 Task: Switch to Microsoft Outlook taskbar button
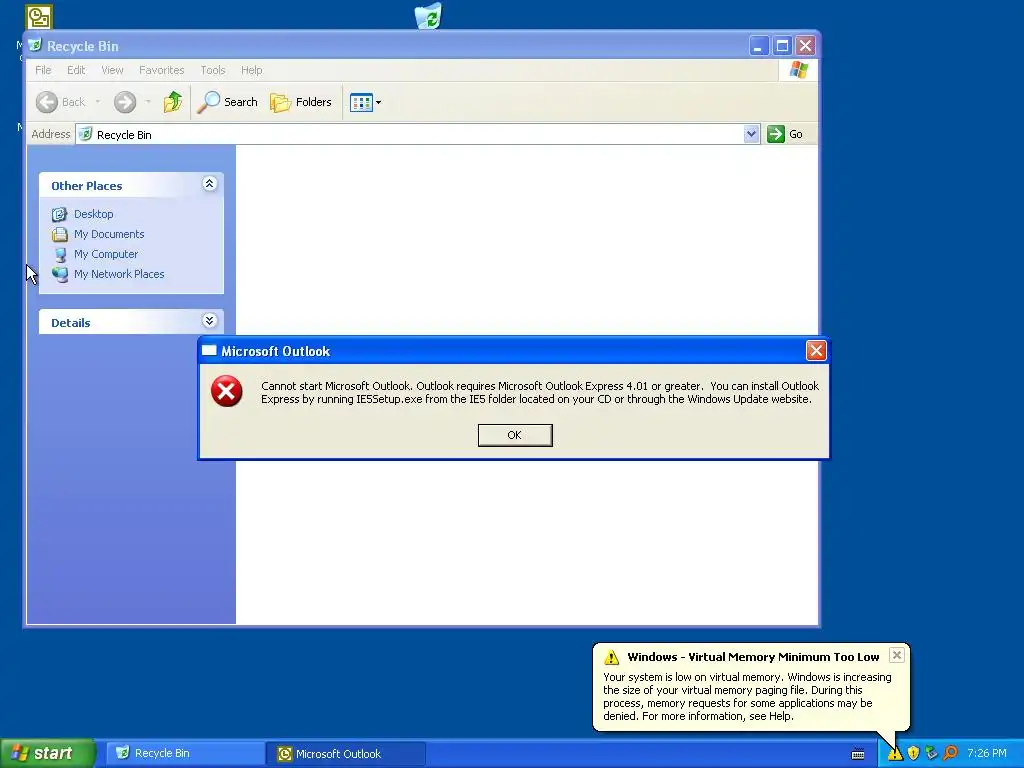click(x=346, y=754)
